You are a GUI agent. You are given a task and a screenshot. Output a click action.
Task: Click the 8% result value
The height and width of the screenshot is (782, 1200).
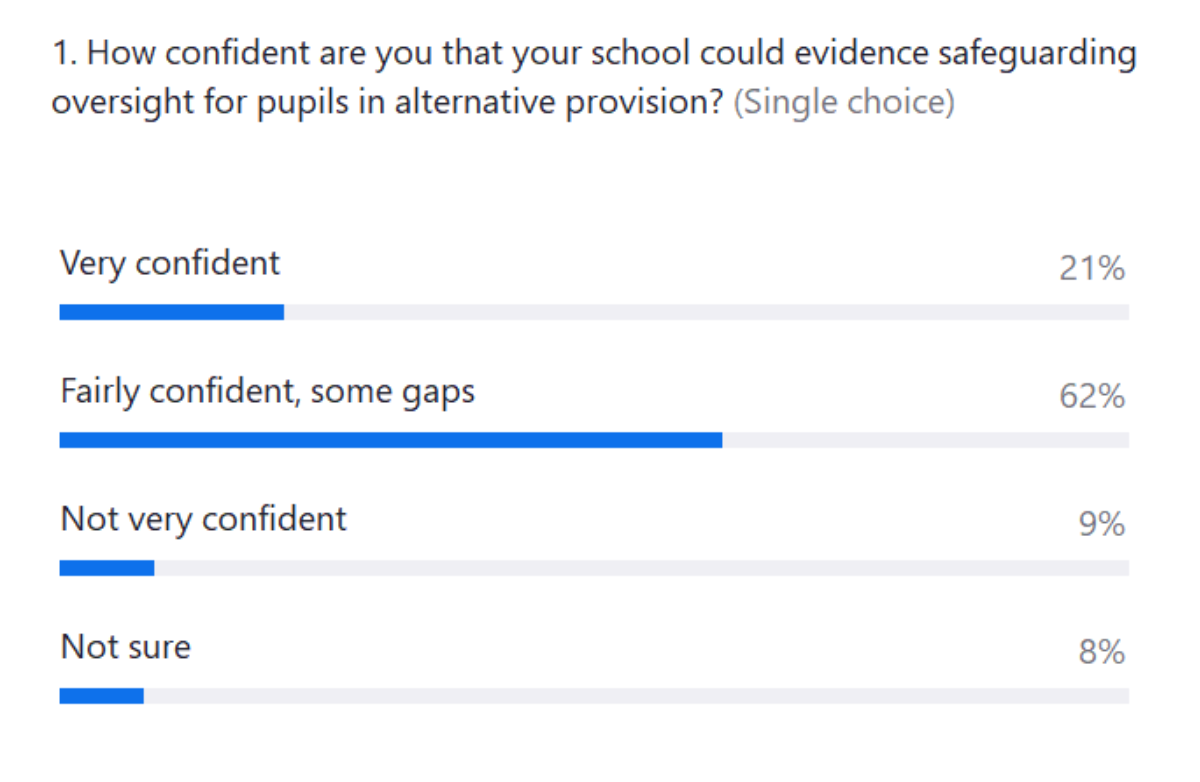(1102, 653)
